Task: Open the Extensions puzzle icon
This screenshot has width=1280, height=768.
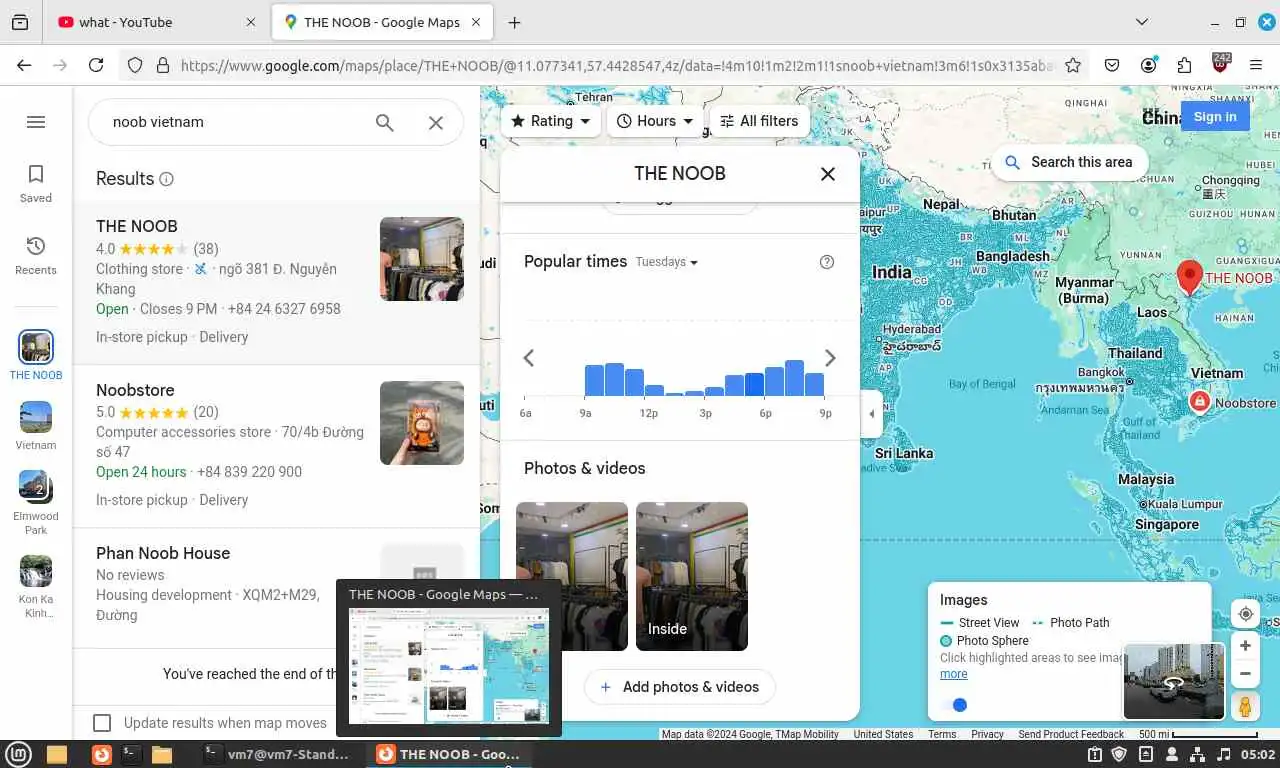Action: [x=1185, y=65]
